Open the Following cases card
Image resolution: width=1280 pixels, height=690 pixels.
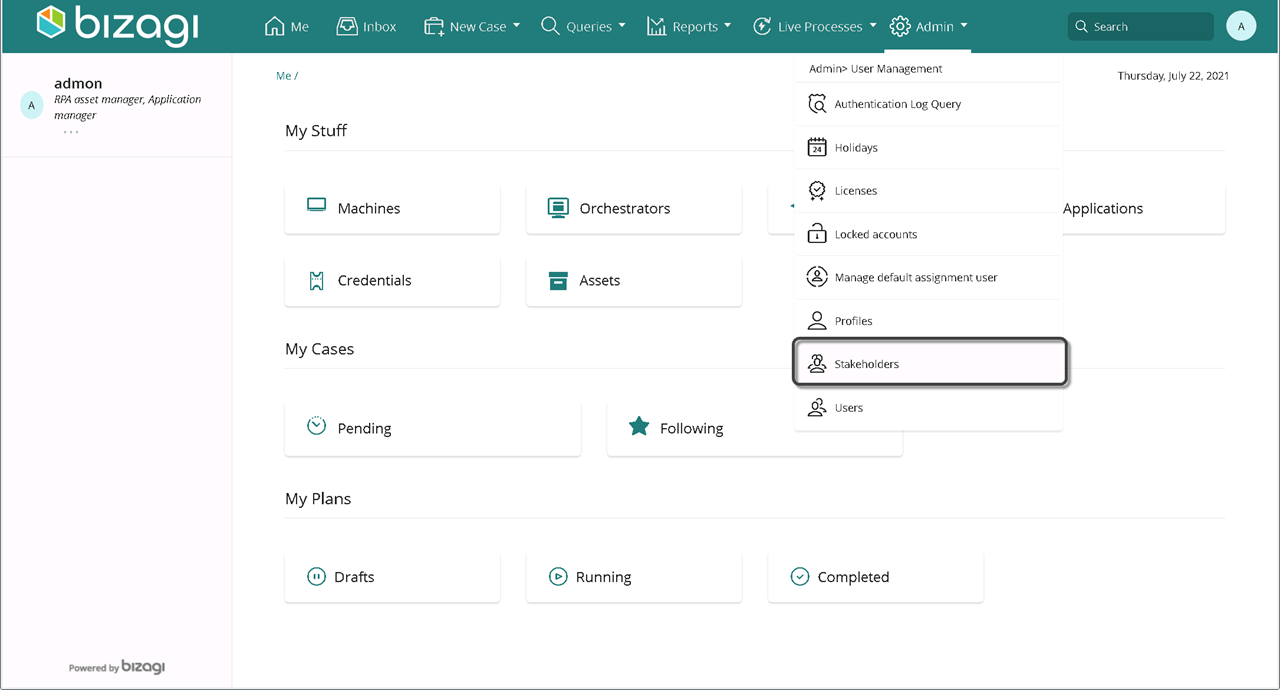click(x=755, y=428)
